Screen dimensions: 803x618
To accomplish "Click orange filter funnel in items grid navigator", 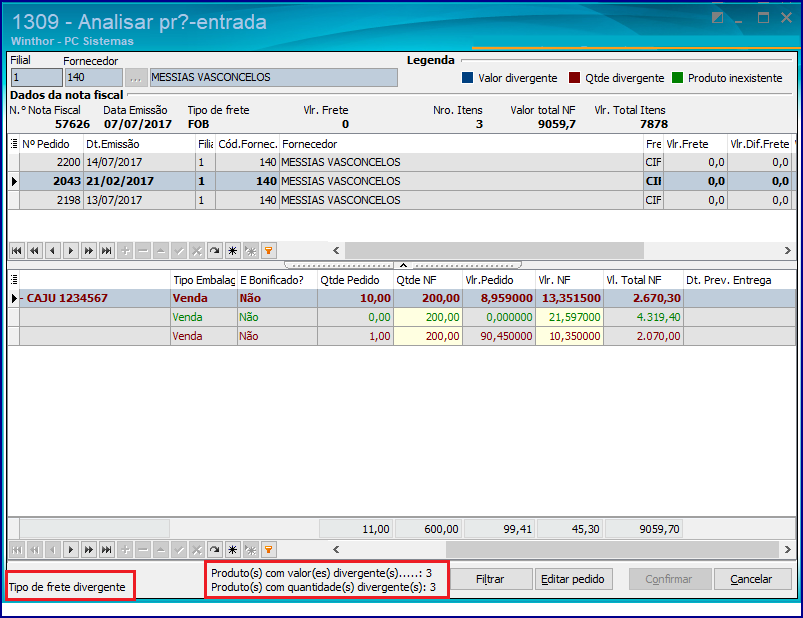I will coord(268,549).
